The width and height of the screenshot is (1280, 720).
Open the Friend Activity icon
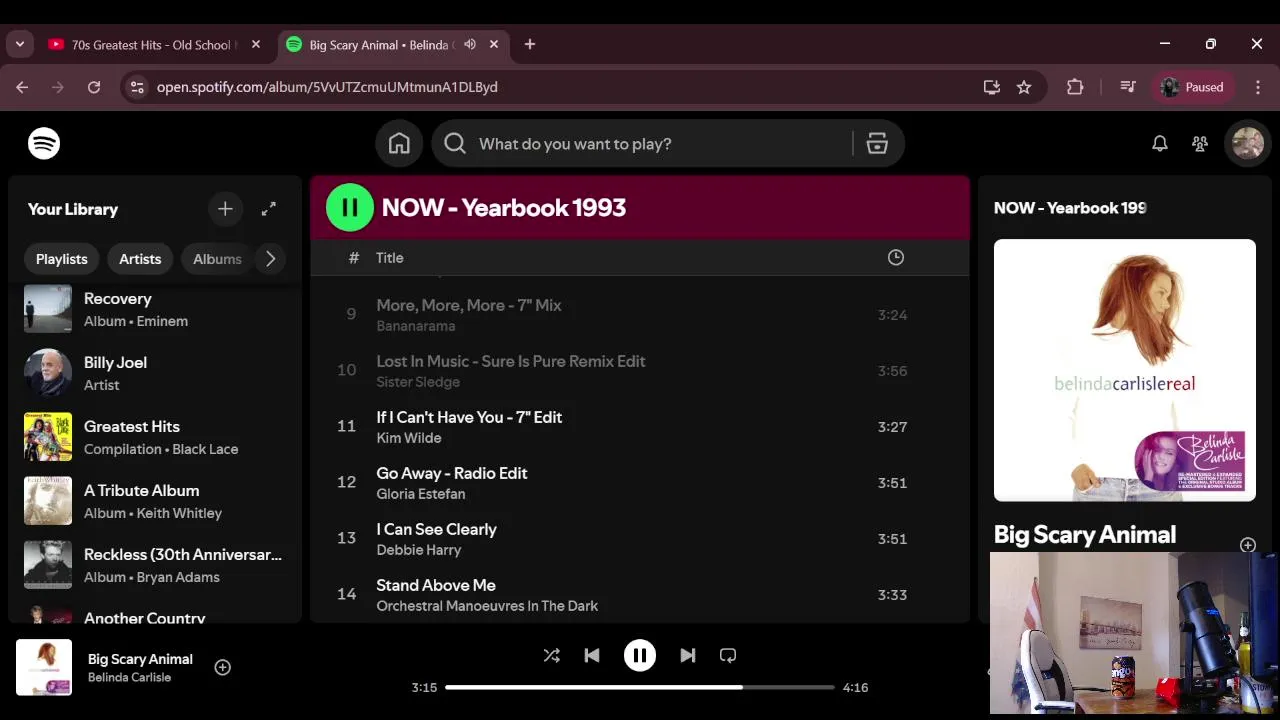point(1200,144)
